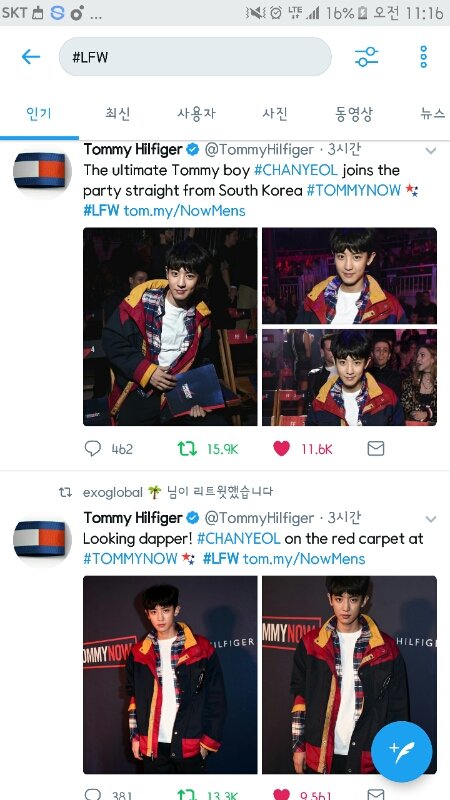Open the search filter settings icon
Image resolution: width=450 pixels, height=800 pixels.
pyautogui.click(x=366, y=57)
